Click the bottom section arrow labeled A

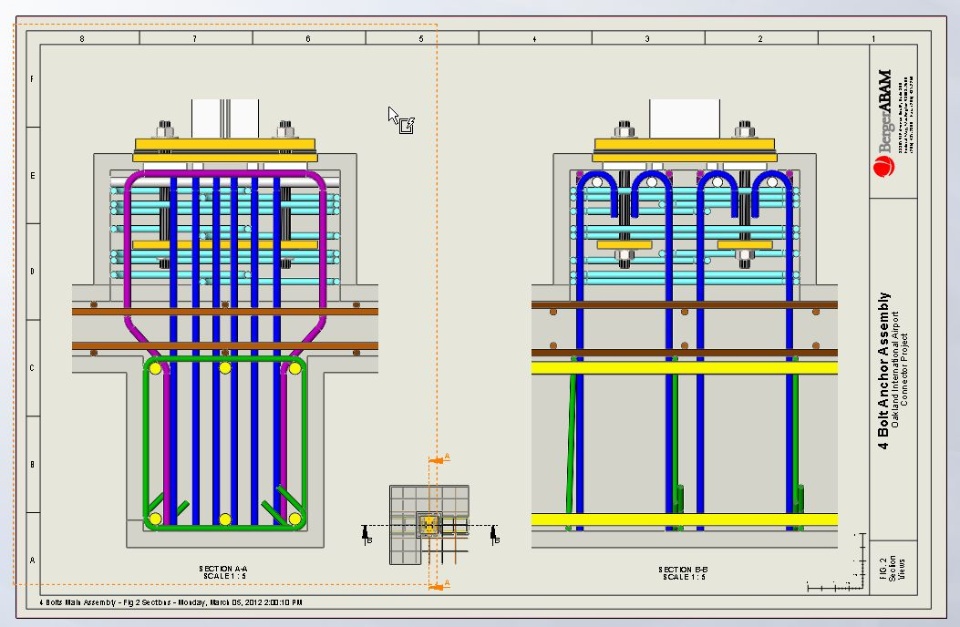tap(440, 586)
